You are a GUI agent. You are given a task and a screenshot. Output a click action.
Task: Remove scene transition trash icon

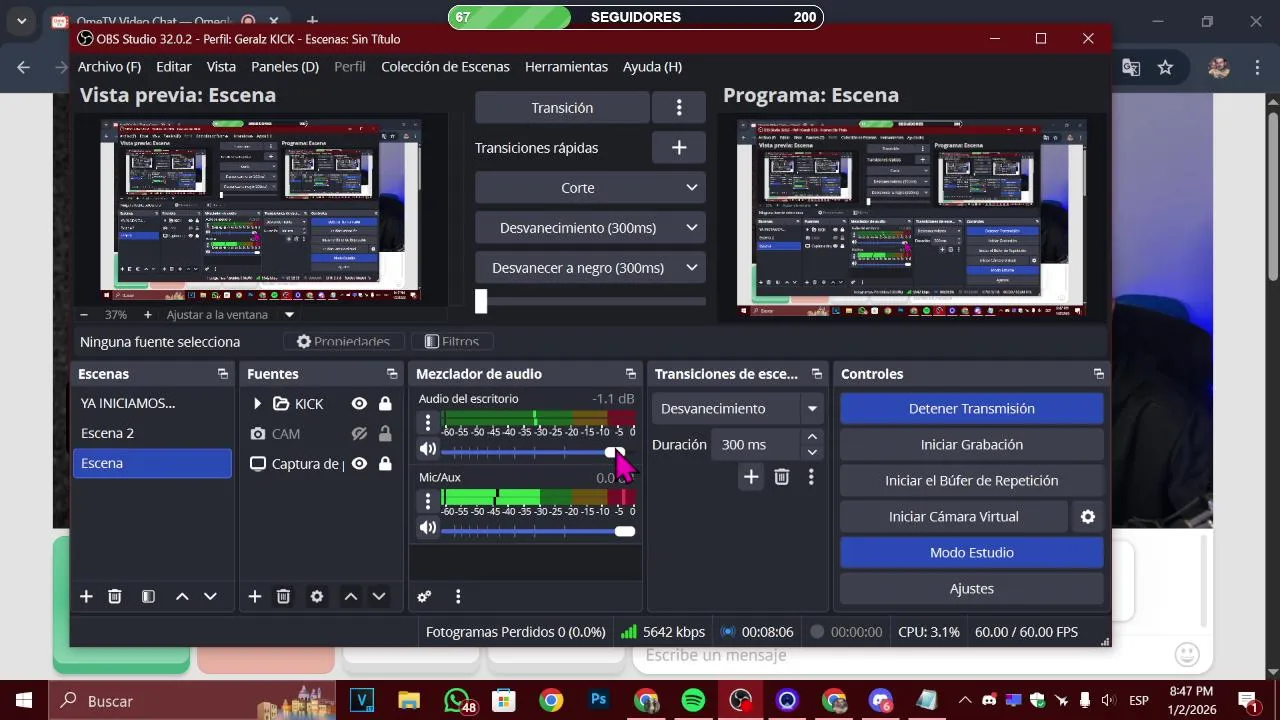pyautogui.click(x=782, y=477)
